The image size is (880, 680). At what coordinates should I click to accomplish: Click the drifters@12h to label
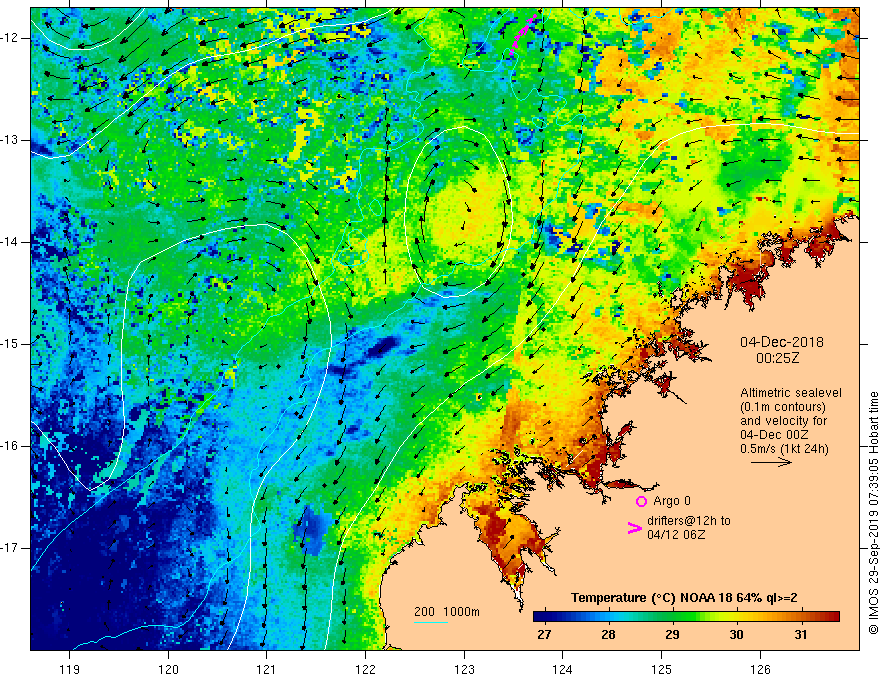(x=689, y=521)
